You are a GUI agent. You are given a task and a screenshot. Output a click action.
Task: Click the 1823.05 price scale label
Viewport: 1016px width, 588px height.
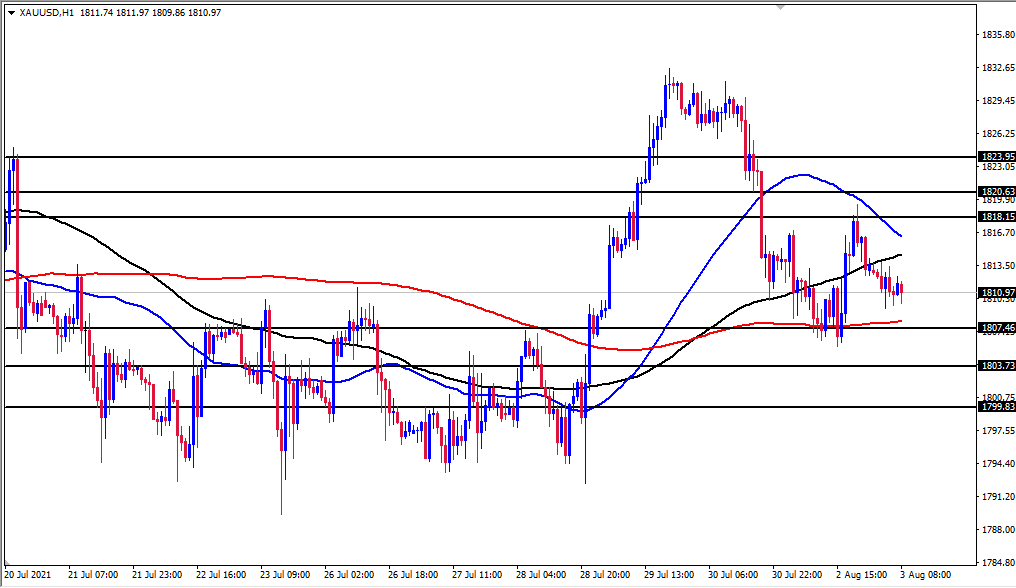[999, 167]
